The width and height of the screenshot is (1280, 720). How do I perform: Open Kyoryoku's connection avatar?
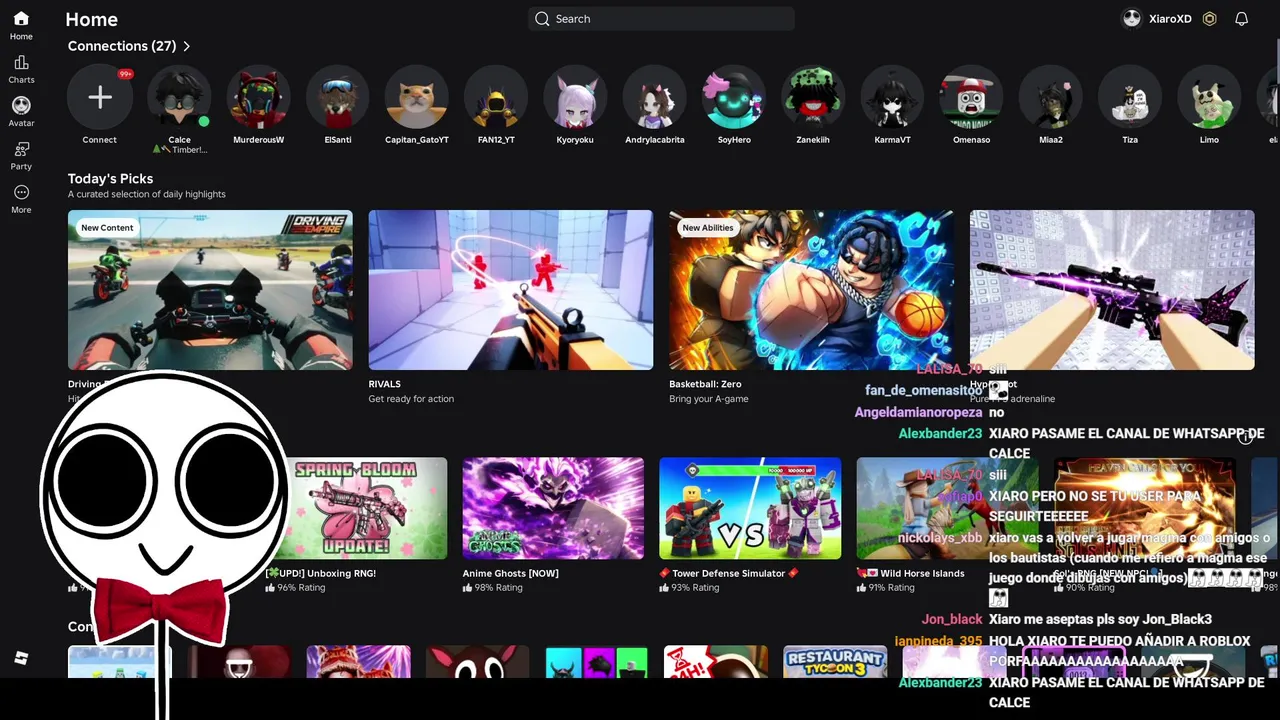point(575,97)
